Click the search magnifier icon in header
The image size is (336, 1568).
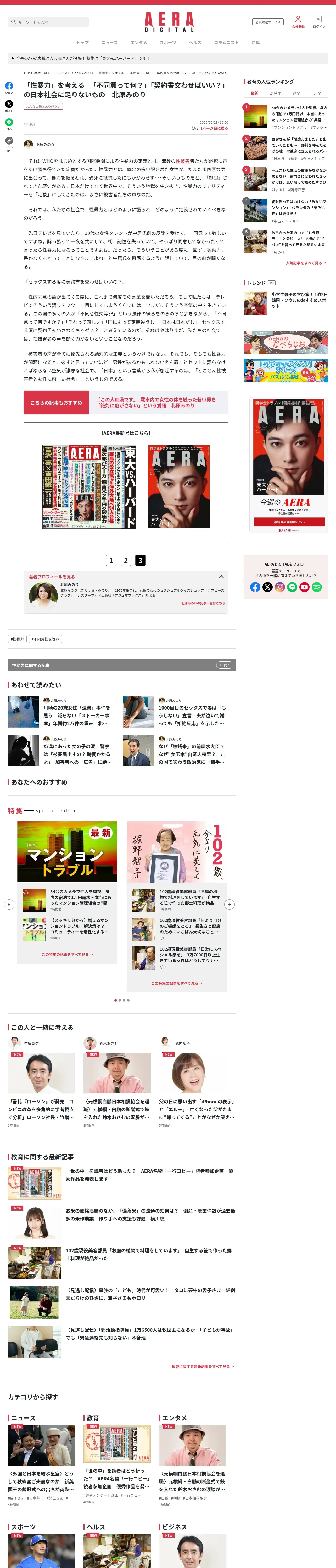tap(13, 22)
